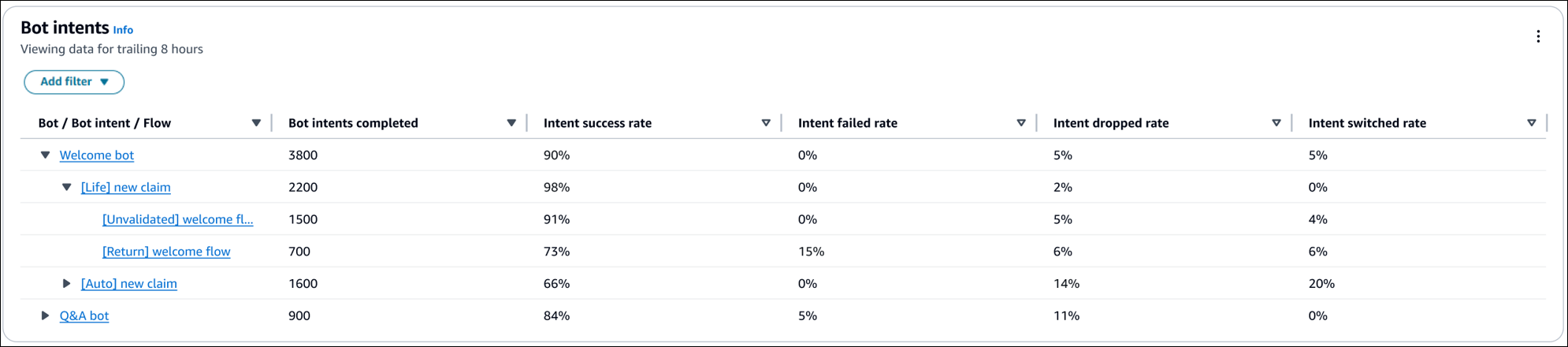Click Intent dropped rate sort arrow
The width and height of the screenshot is (1568, 347).
tap(1276, 123)
